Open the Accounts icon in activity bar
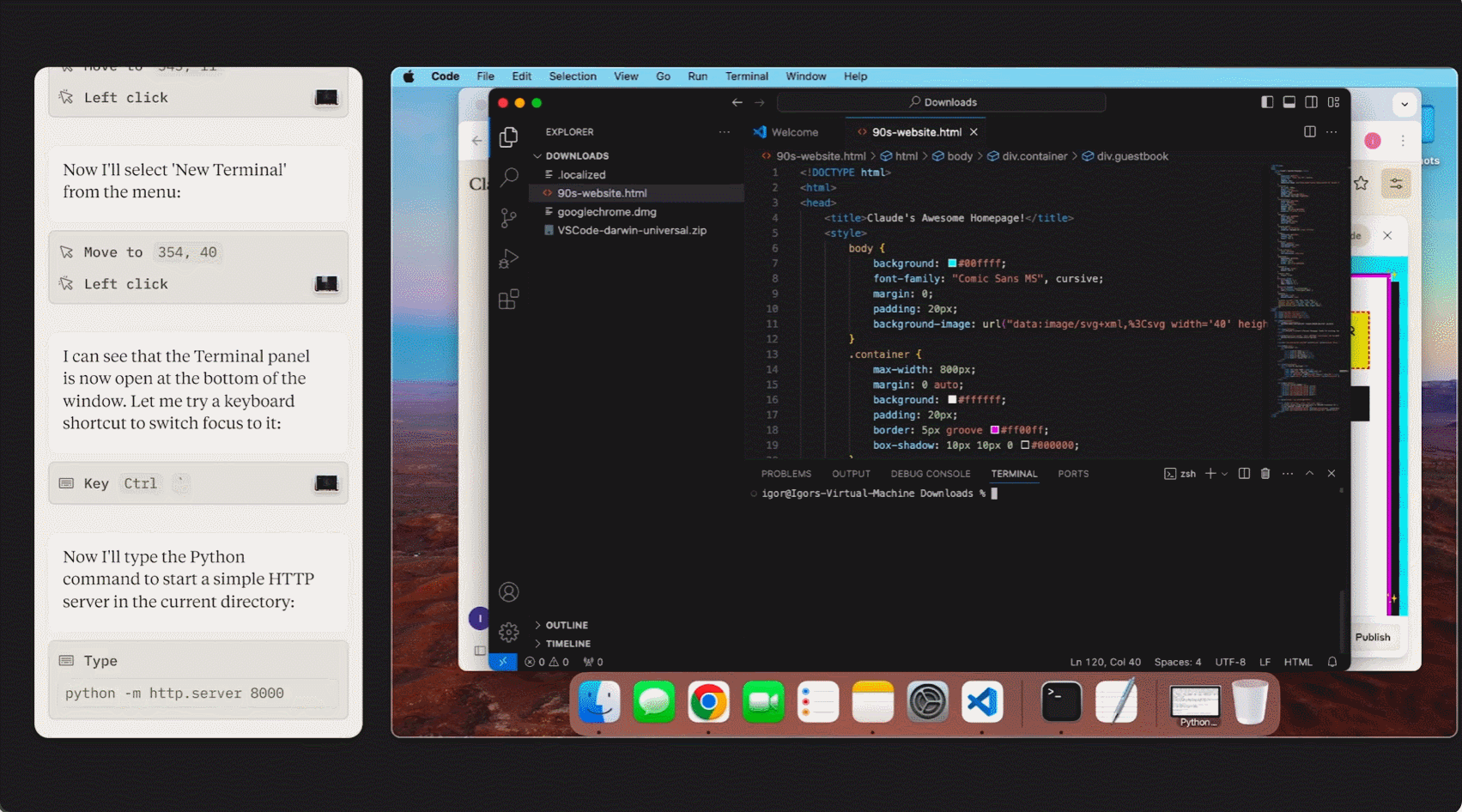The height and width of the screenshot is (812, 1462). pyautogui.click(x=508, y=592)
